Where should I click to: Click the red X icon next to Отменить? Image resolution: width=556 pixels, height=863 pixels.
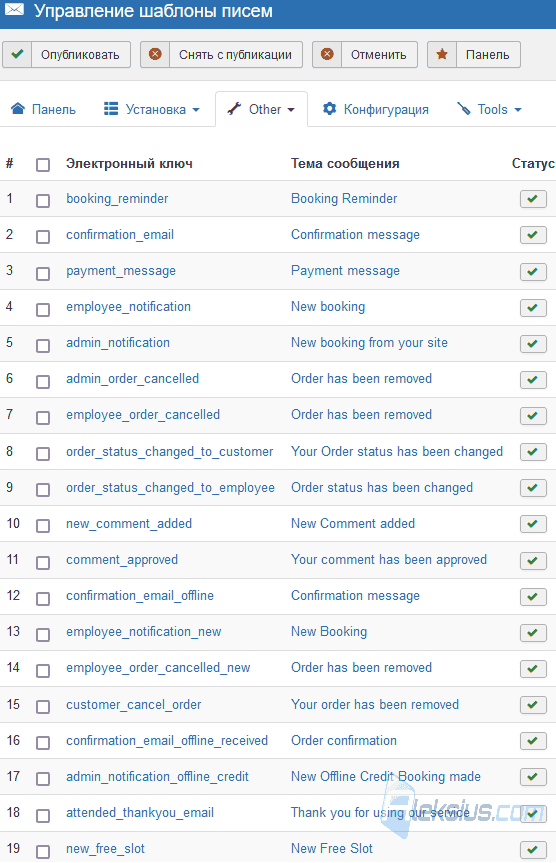point(327,54)
